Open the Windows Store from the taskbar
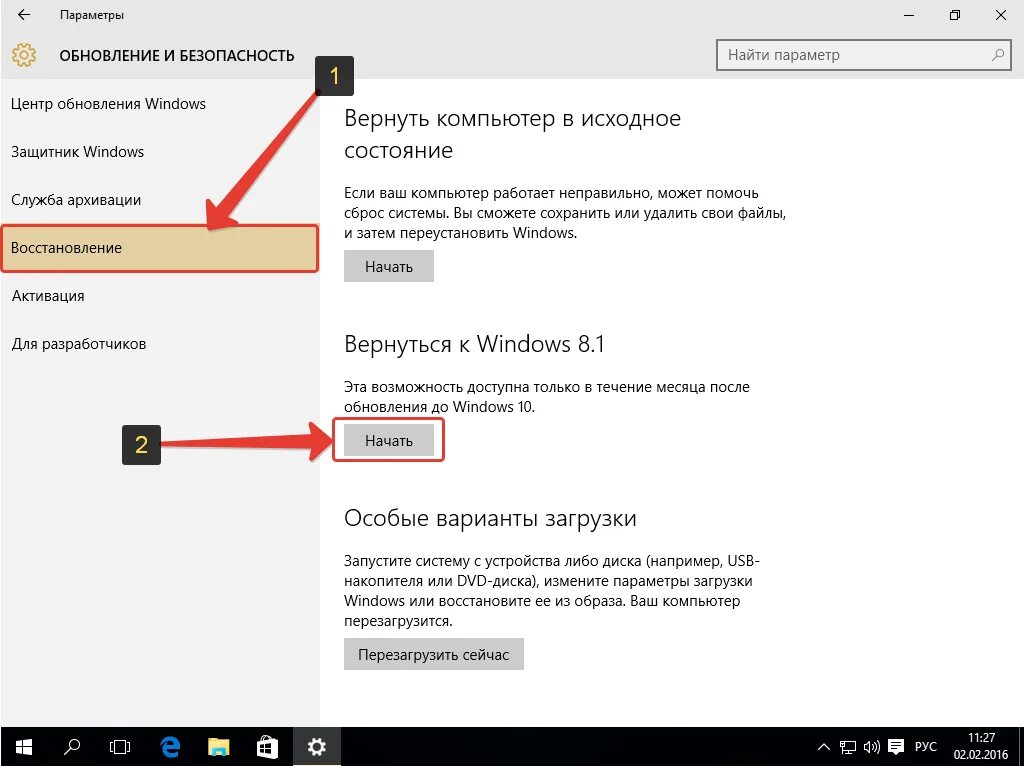Screen dimensions: 1024x766 266,746
